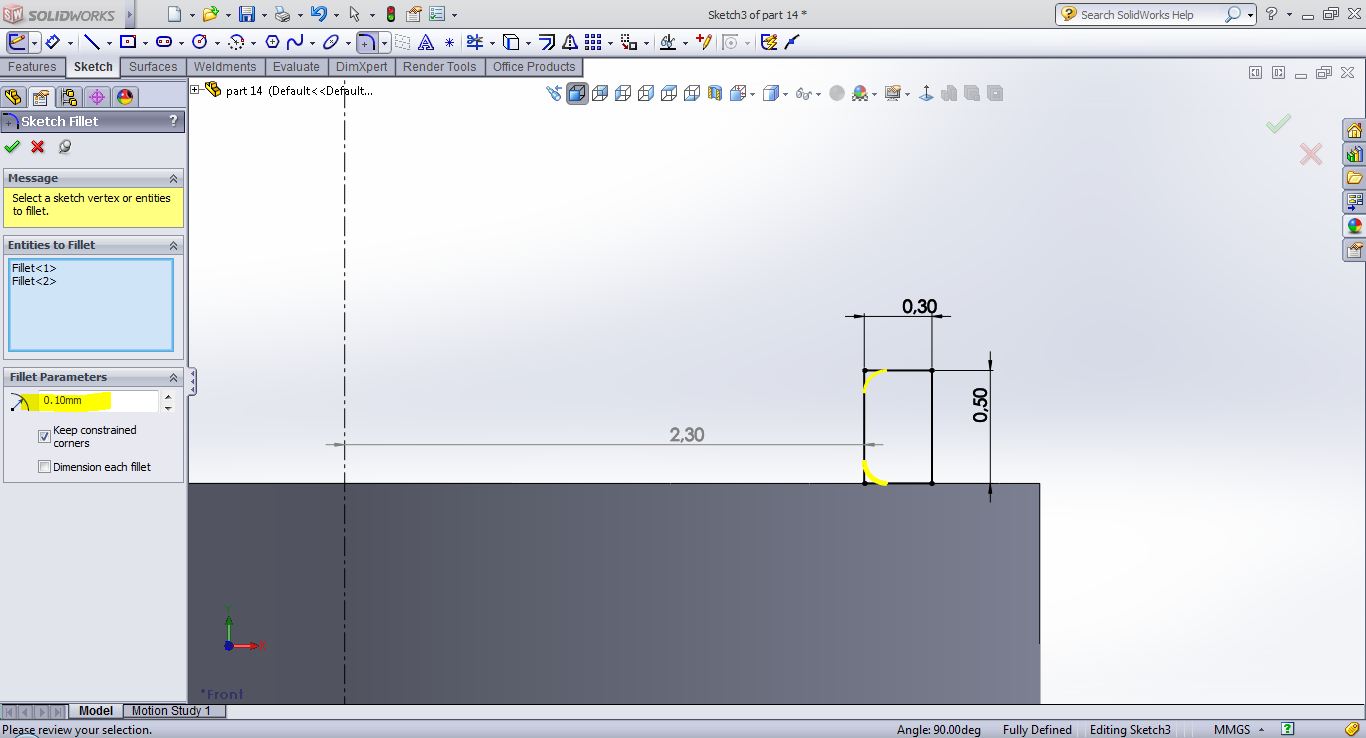The image size is (1366, 738).
Task: Open the DisplayManager color wheel tab
Action: pyautogui.click(x=124, y=97)
